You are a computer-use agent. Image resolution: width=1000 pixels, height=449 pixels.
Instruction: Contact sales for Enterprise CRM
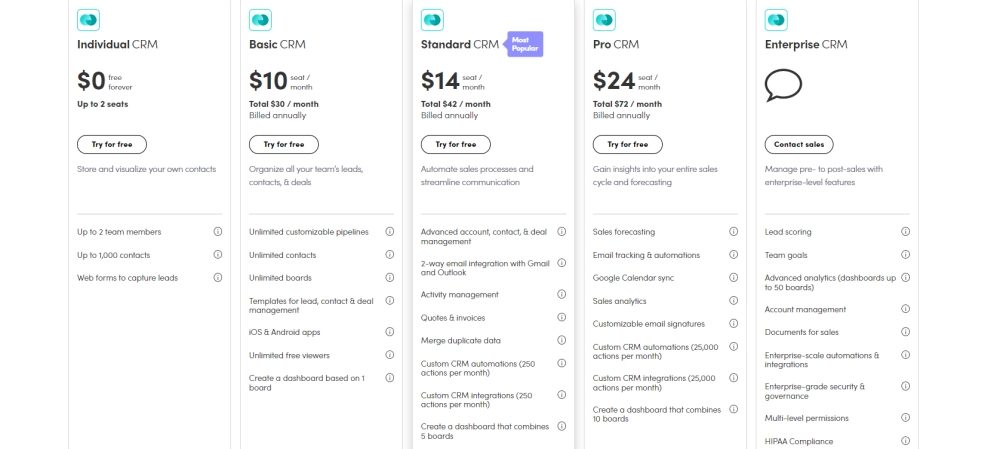798,144
